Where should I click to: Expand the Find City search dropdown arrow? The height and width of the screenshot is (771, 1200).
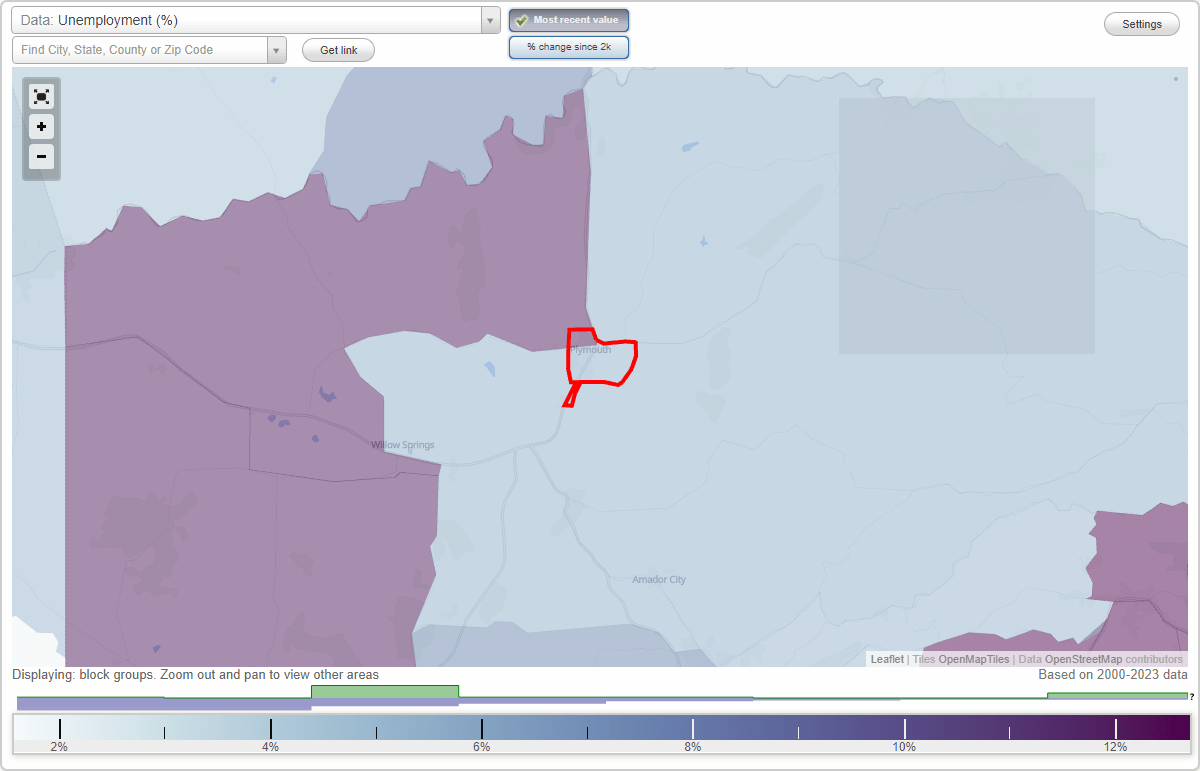[277, 50]
